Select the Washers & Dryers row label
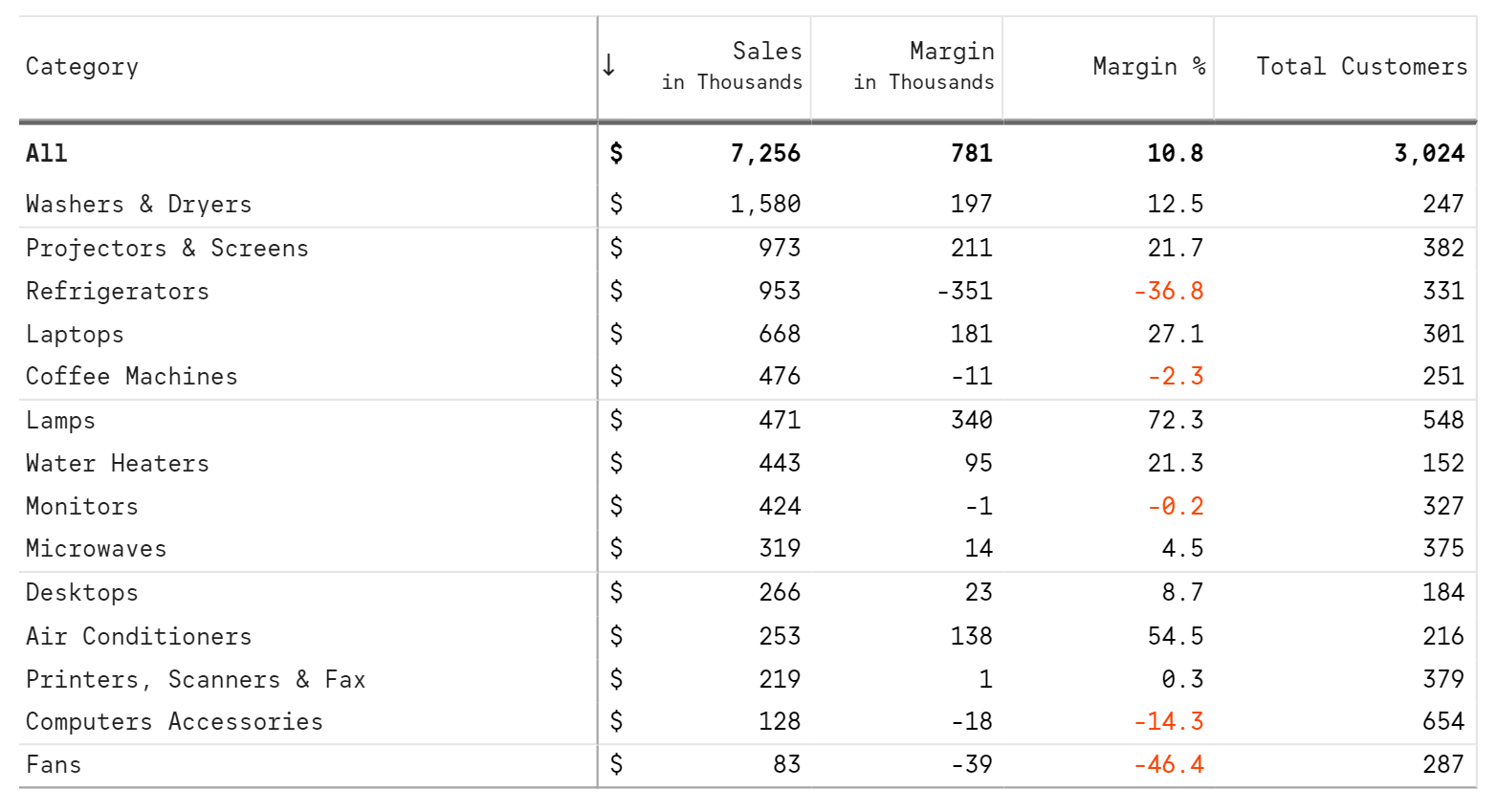The width and height of the screenshot is (1497, 812). (x=139, y=205)
